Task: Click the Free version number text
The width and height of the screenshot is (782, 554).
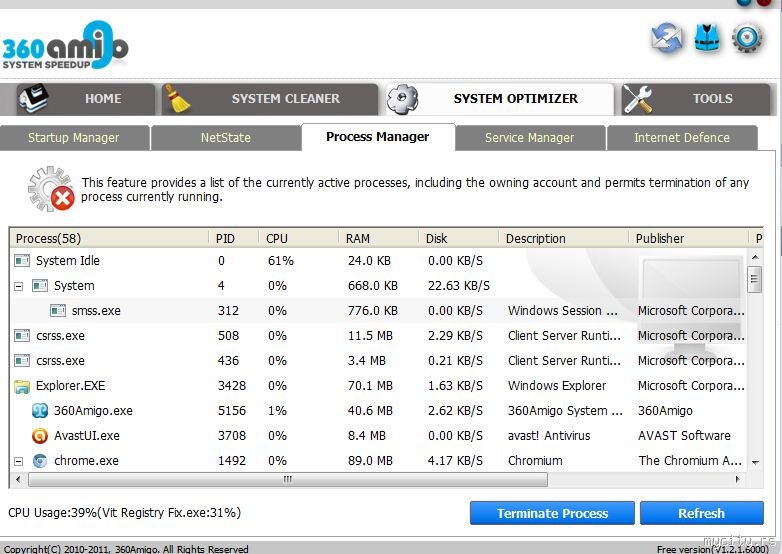Action: click(713, 549)
